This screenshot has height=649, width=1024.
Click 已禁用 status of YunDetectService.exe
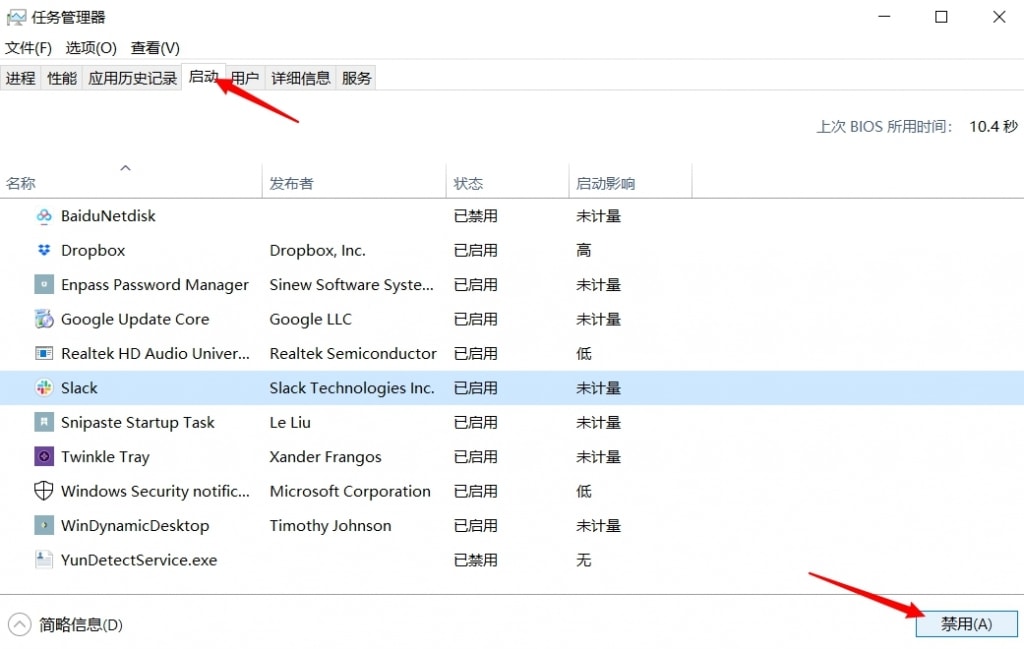pyautogui.click(x=475, y=560)
